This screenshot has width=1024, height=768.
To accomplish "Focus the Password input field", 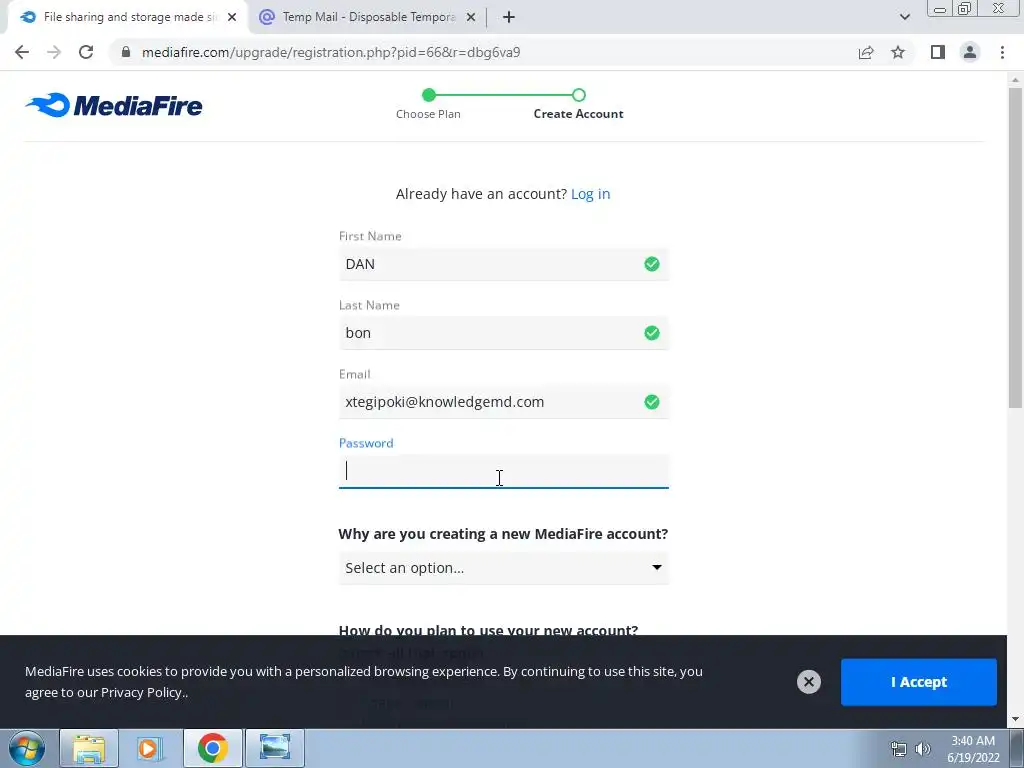I will [x=504, y=471].
